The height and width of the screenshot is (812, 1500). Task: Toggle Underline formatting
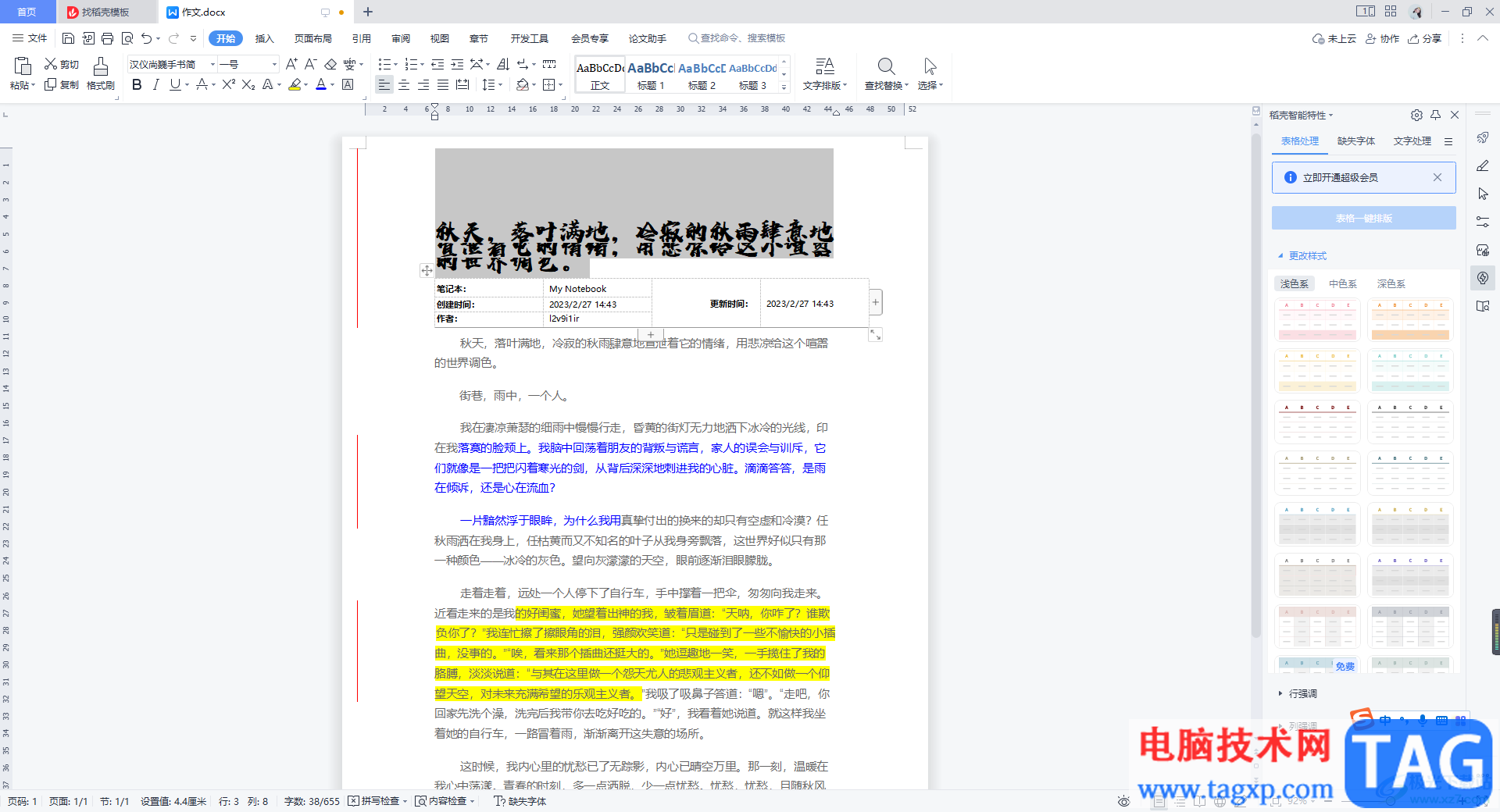175,84
